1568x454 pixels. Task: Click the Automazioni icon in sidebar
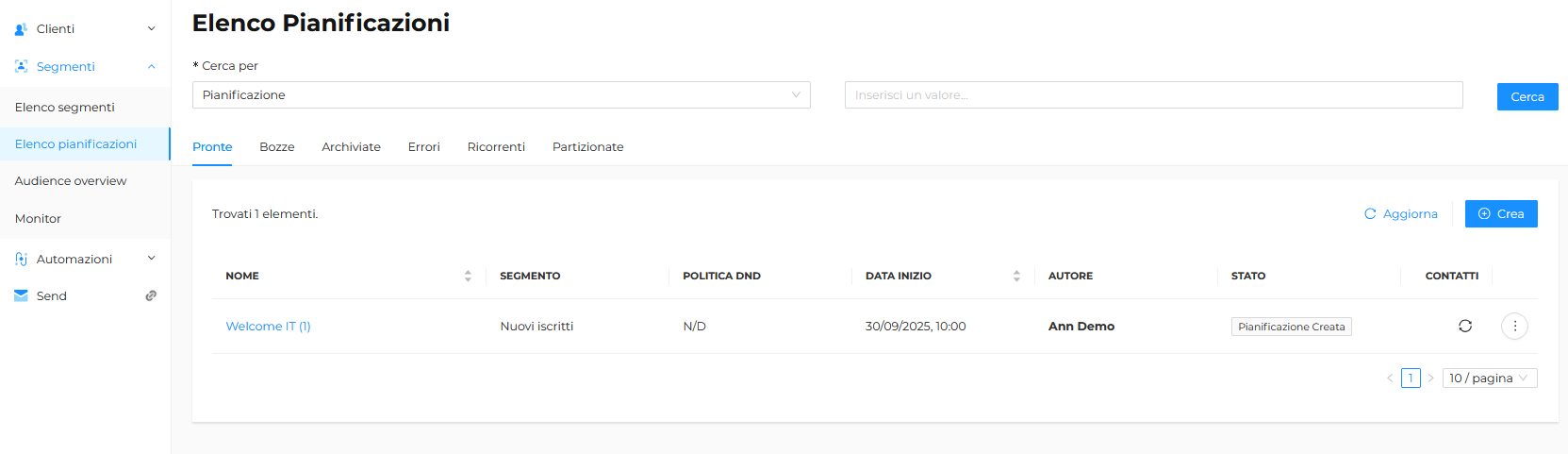pyautogui.click(x=21, y=259)
